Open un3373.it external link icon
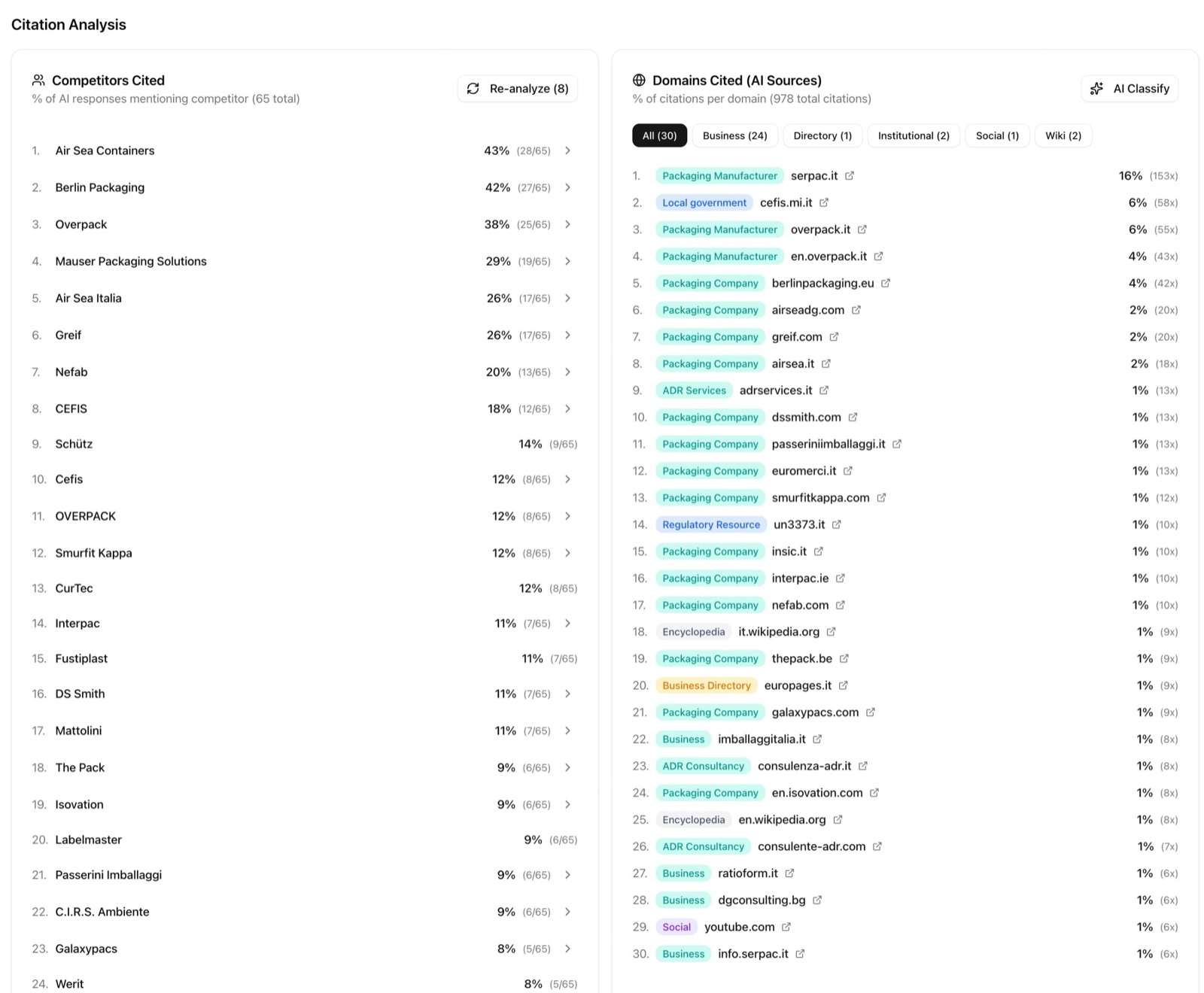The image size is (1204, 993). [x=837, y=524]
